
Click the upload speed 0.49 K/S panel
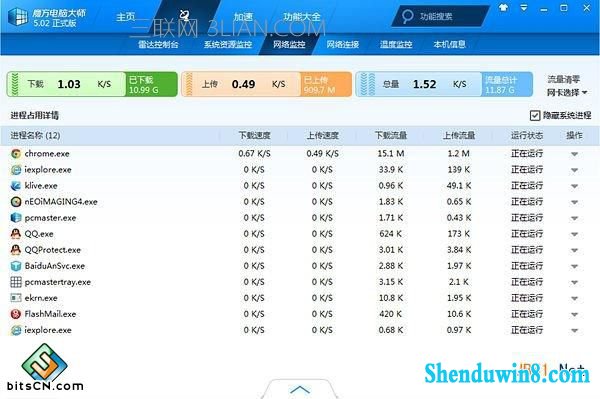241,84
